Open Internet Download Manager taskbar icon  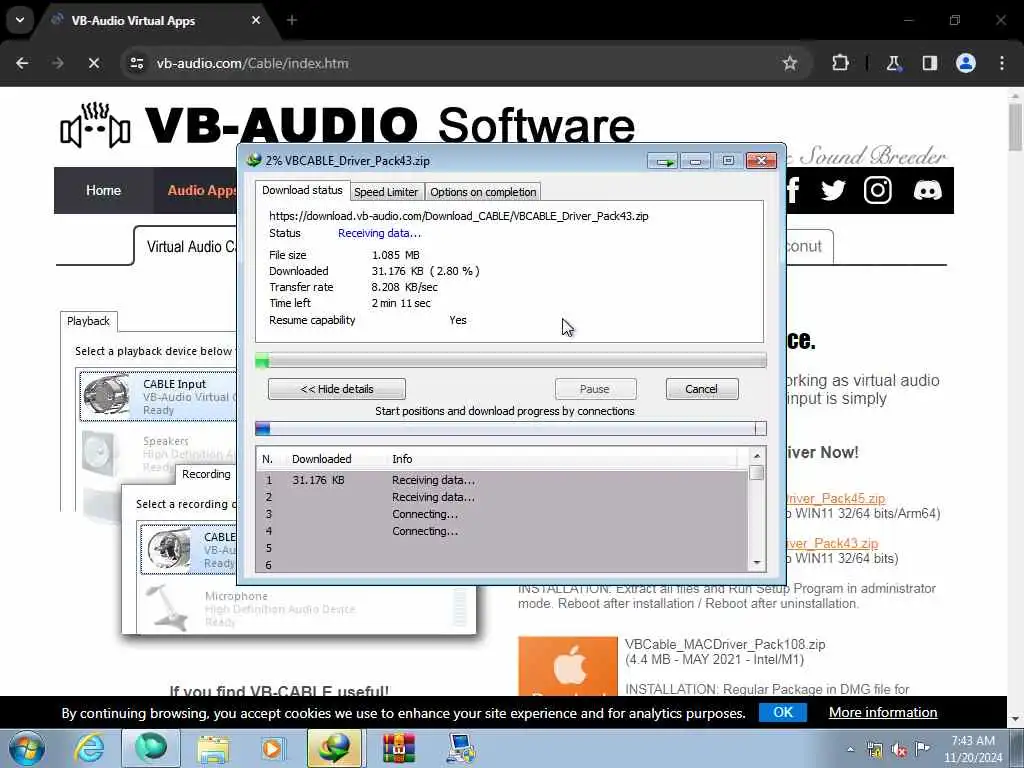pos(334,748)
